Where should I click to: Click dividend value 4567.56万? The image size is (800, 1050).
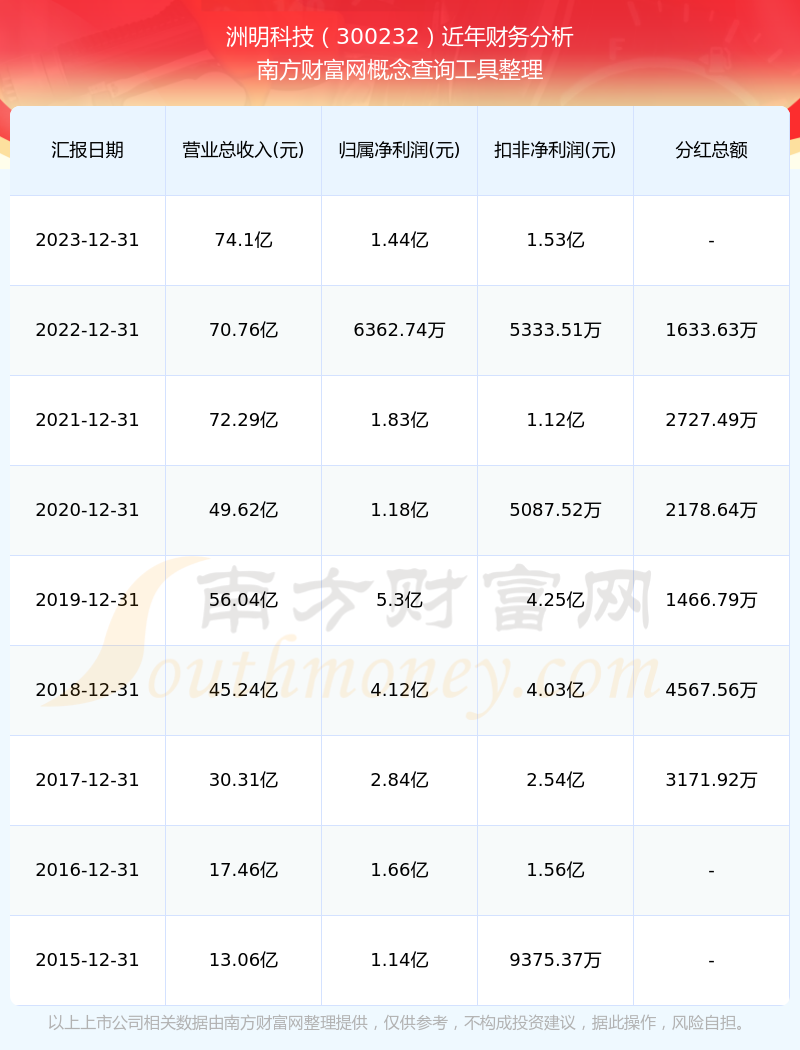coord(712,690)
